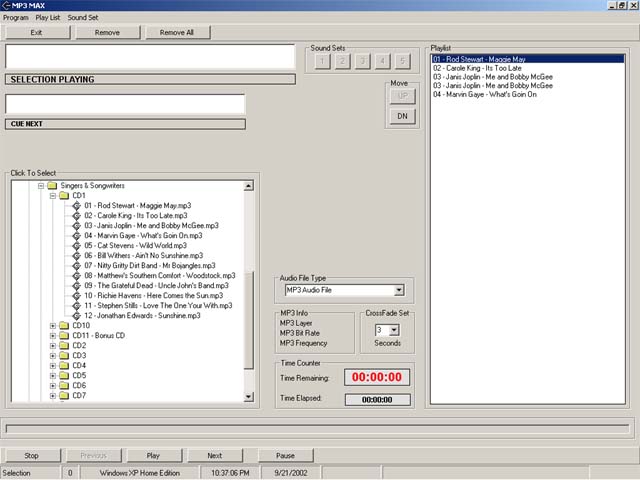Click the CD1 folder icon
640x480 pixels.
click(x=65, y=196)
